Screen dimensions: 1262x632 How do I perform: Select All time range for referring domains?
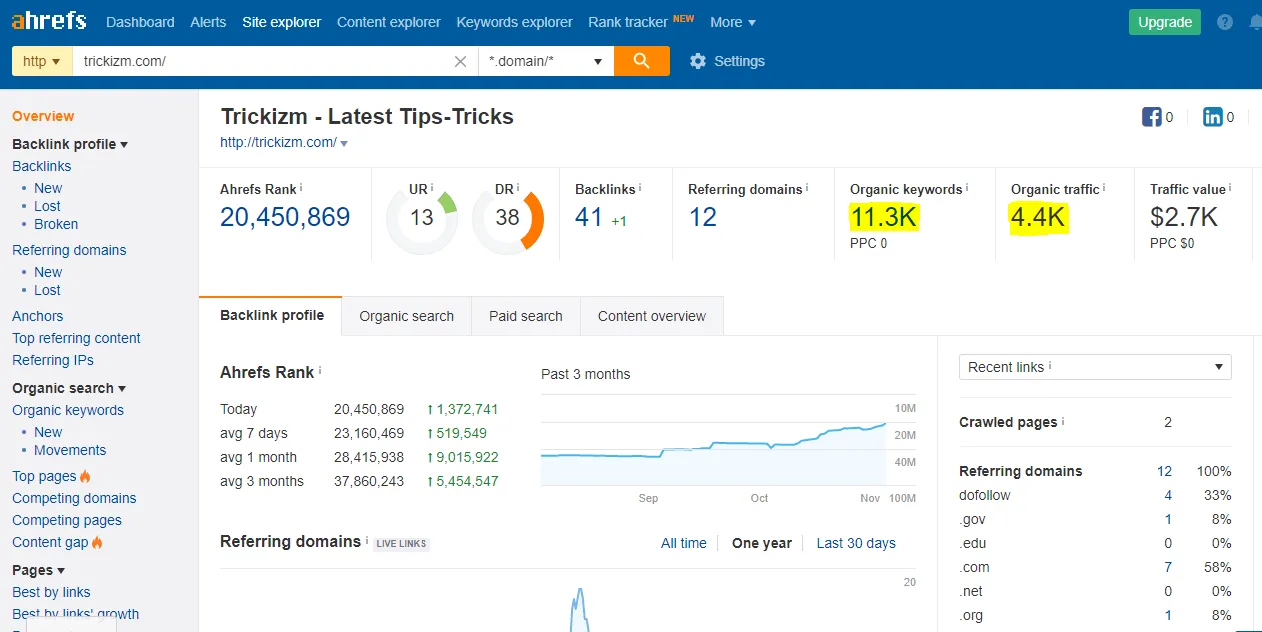pos(684,543)
